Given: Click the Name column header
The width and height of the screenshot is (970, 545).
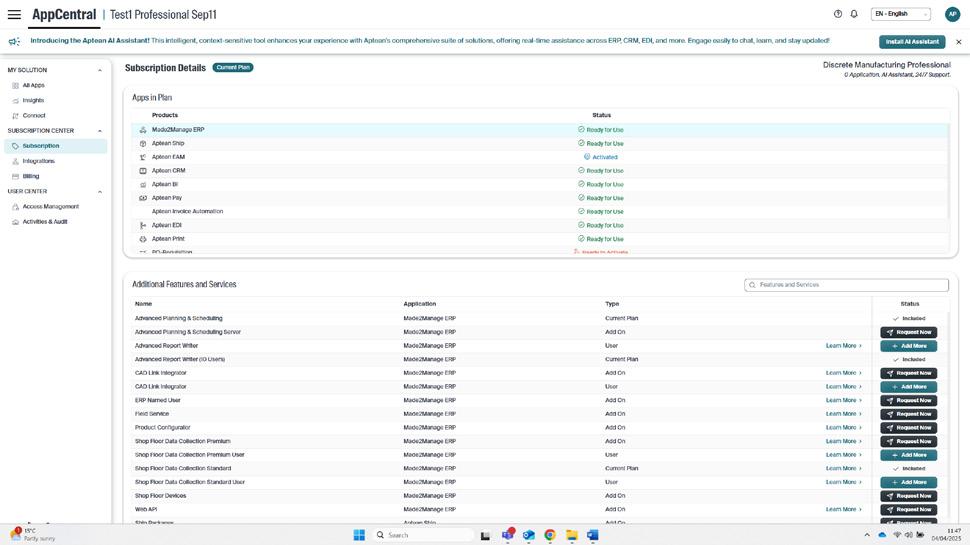Looking at the screenshot, I should [144, 304].
